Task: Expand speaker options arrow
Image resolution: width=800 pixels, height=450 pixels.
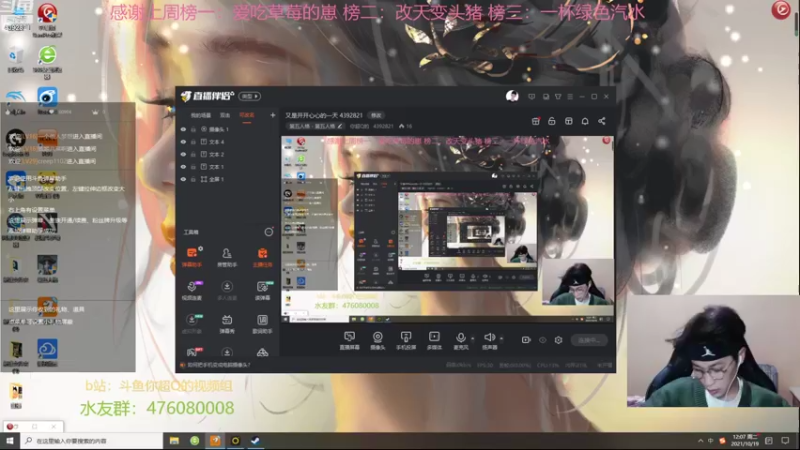Action: pyautogui.click(x=501, y=338)
